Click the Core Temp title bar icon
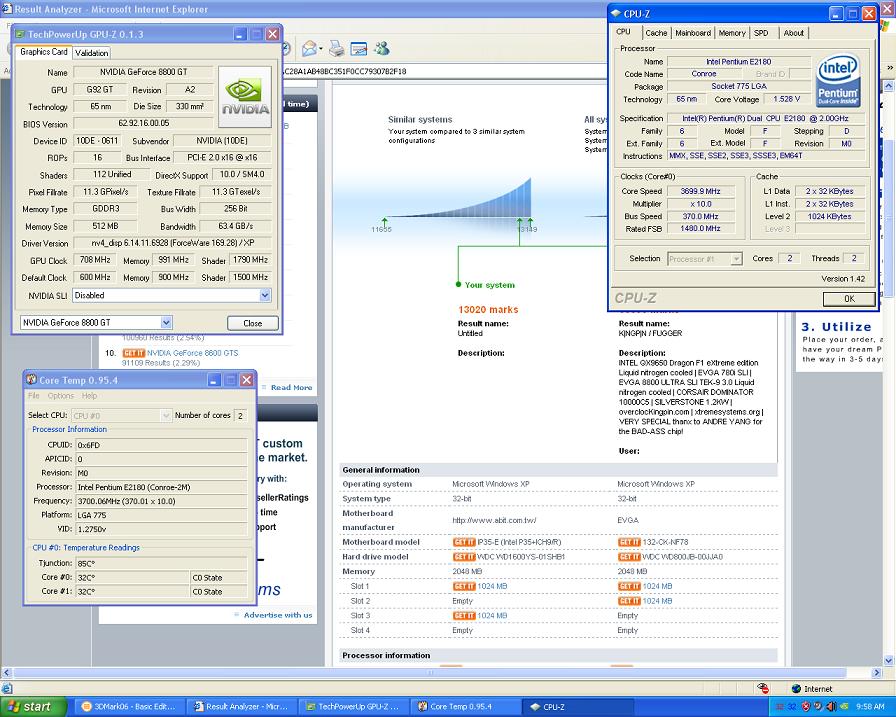Screen dimensions: 896x717 click(x=31, y=379)
